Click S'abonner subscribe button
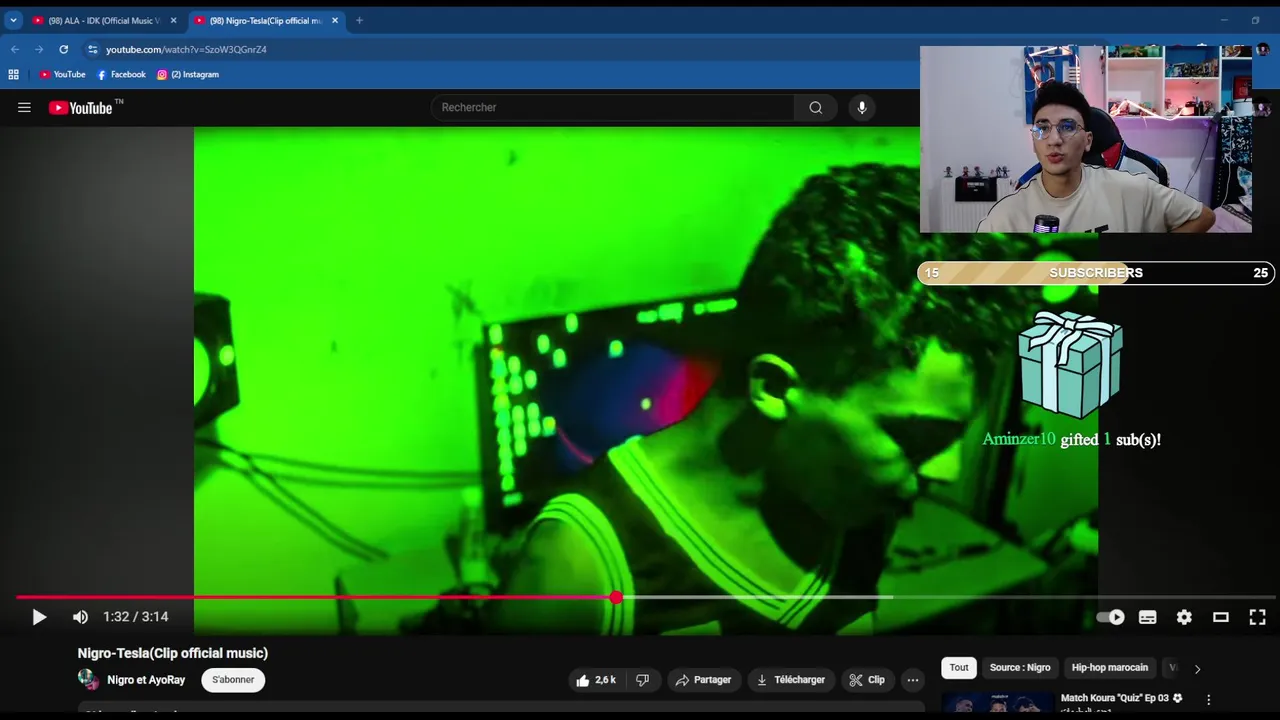Image resolution: width=1280 pixels, height=720 pixels. (233, 680)
